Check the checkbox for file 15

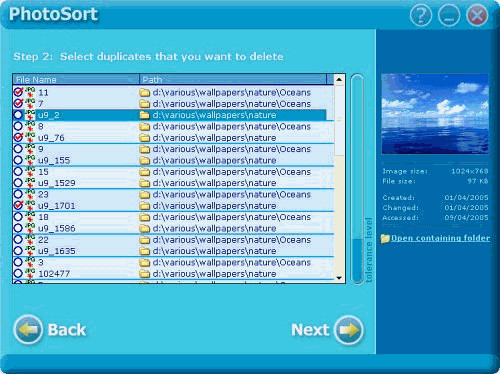(x=18, y=171)
